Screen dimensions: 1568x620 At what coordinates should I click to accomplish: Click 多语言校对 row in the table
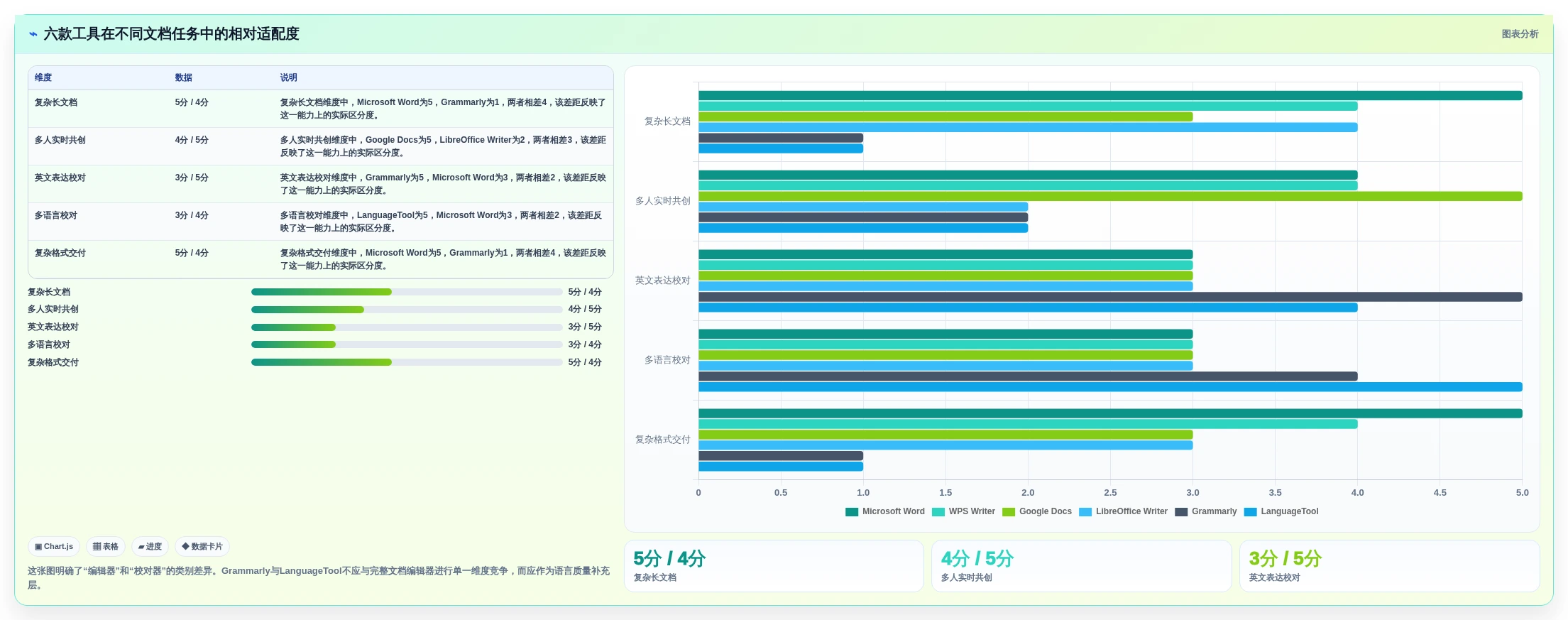[x=321, y=222]
